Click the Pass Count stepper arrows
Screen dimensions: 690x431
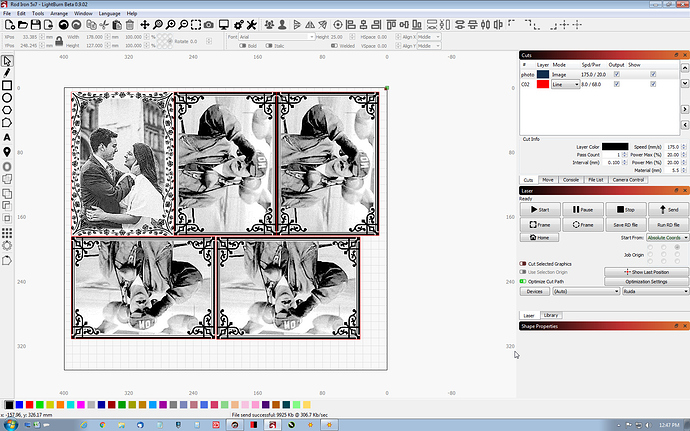point(624,155)
